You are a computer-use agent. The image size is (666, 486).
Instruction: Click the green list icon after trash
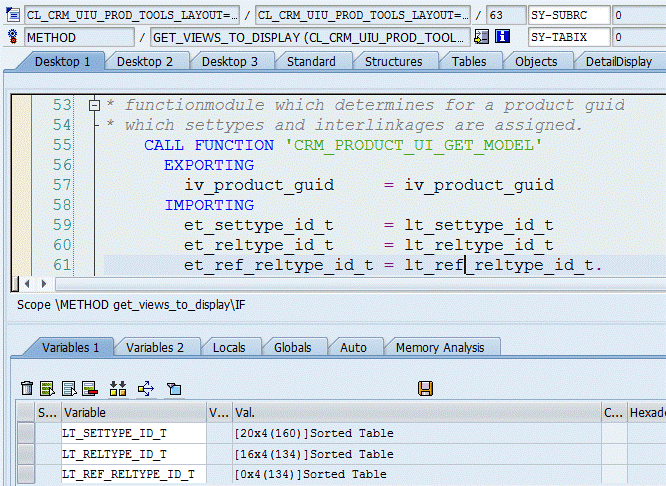pyautogui.click(x=48, y=388)
